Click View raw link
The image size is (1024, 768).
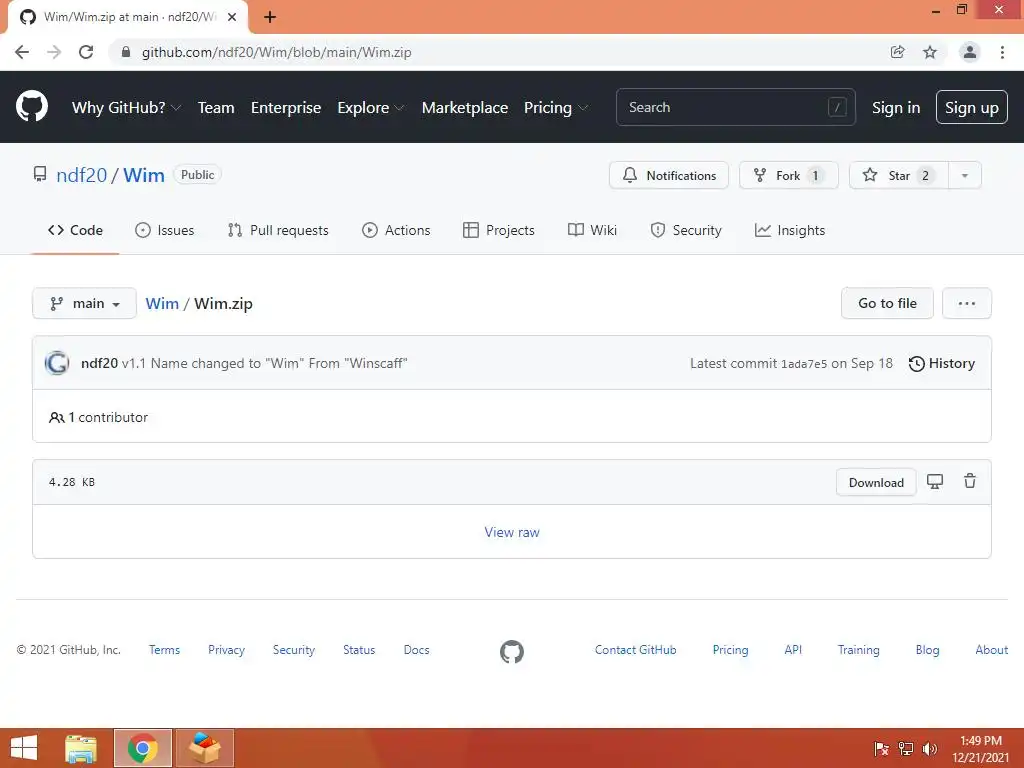(512, 532)
